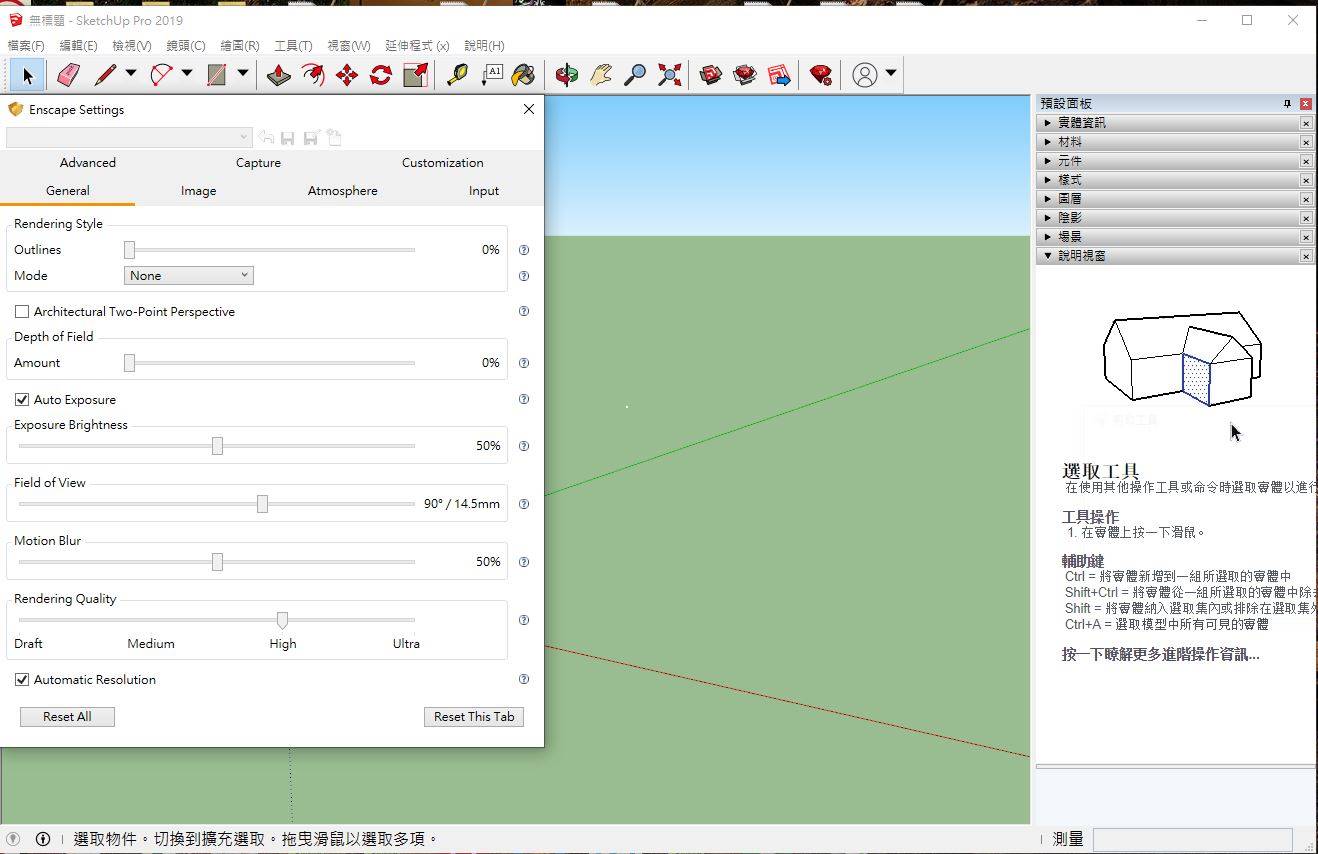1318x854 pixels.
Task: Click the Outlines slider handle
Action: [129, 250]
